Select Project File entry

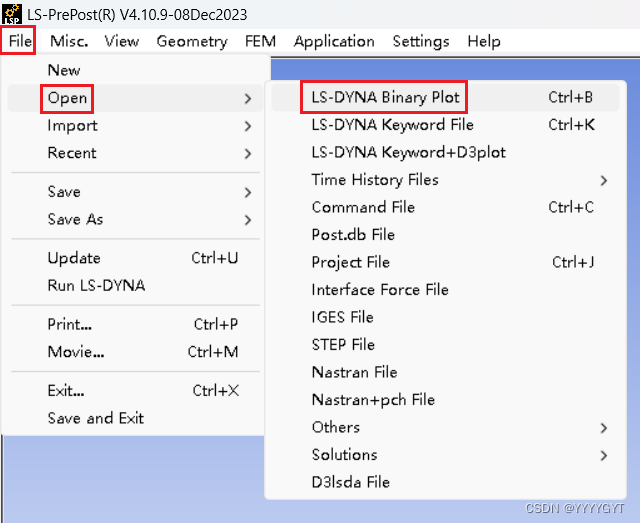pyautogui.click(x=446, y=262)
